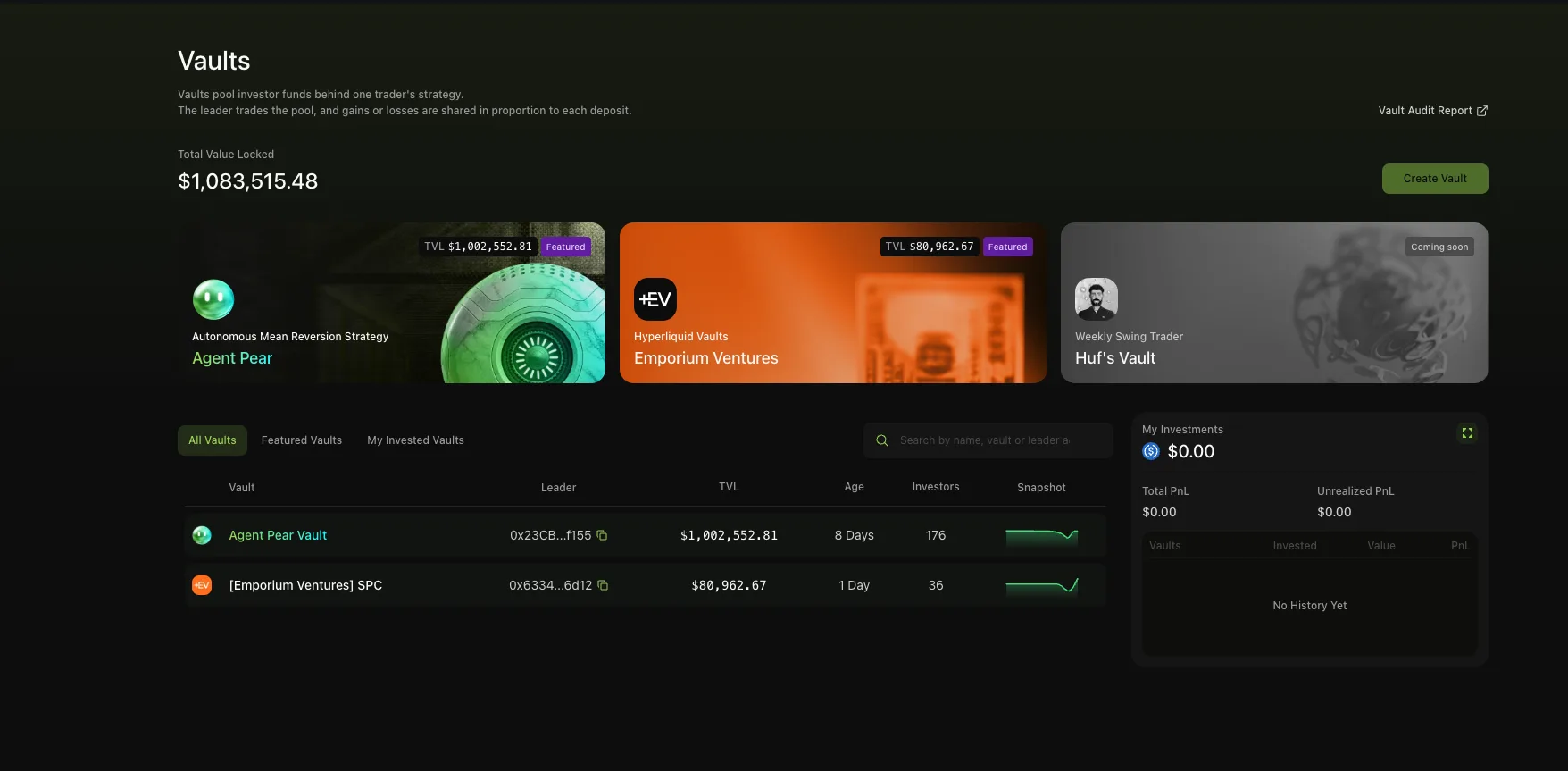Click the $1,002,552.81 TVL table cell
The height and width of the screenshot is (771, 1568).
(x=729, y=535)
